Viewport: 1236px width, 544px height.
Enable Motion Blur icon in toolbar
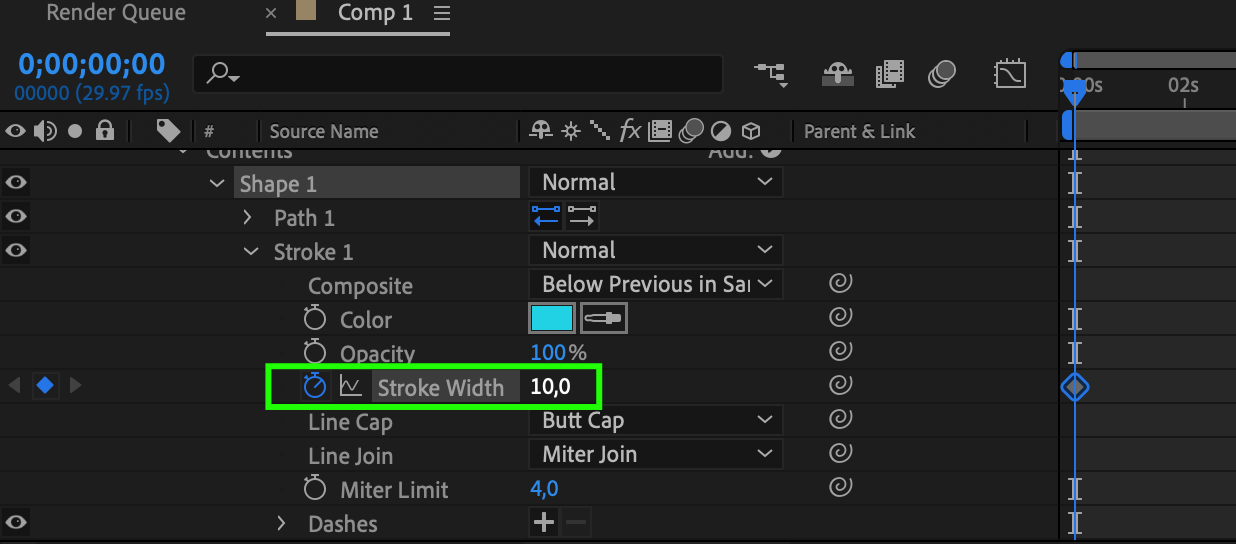click(x=942, y=74)
